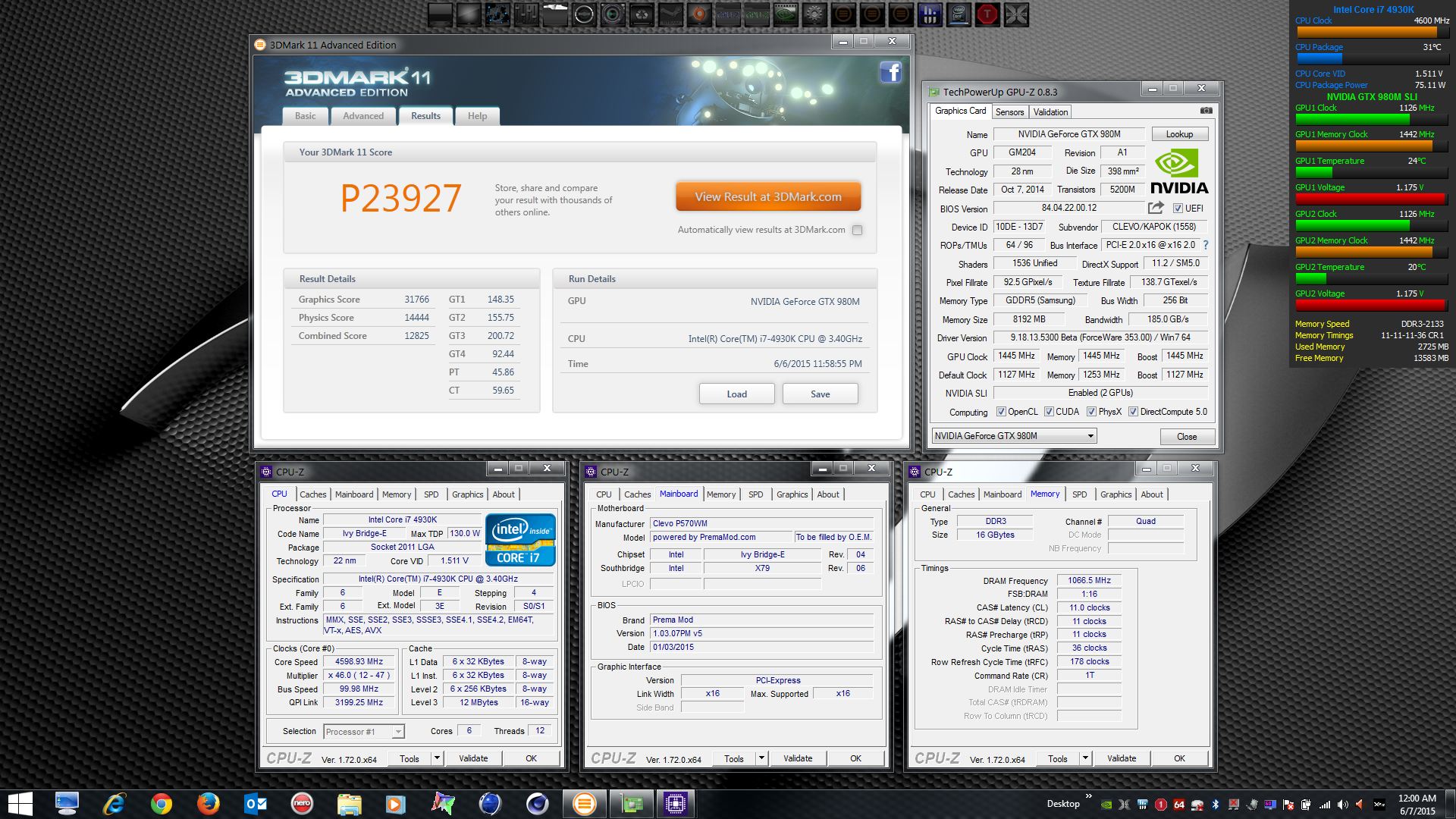The image size is (1456, 819).
Task: Click the volume speaker tray icon
Action: pos(1342,805)
